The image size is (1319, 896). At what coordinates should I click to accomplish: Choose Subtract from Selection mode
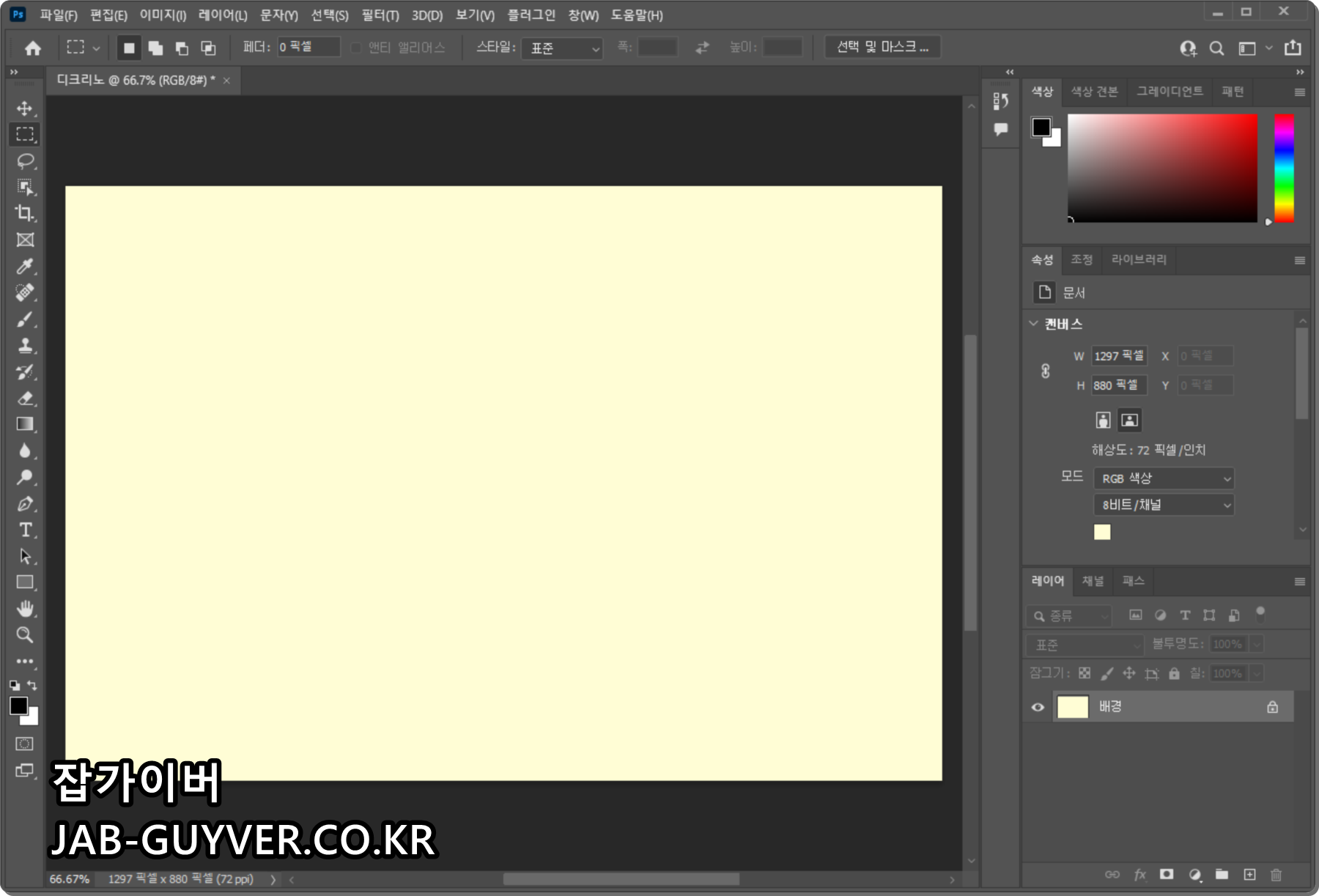coord(182,48)
